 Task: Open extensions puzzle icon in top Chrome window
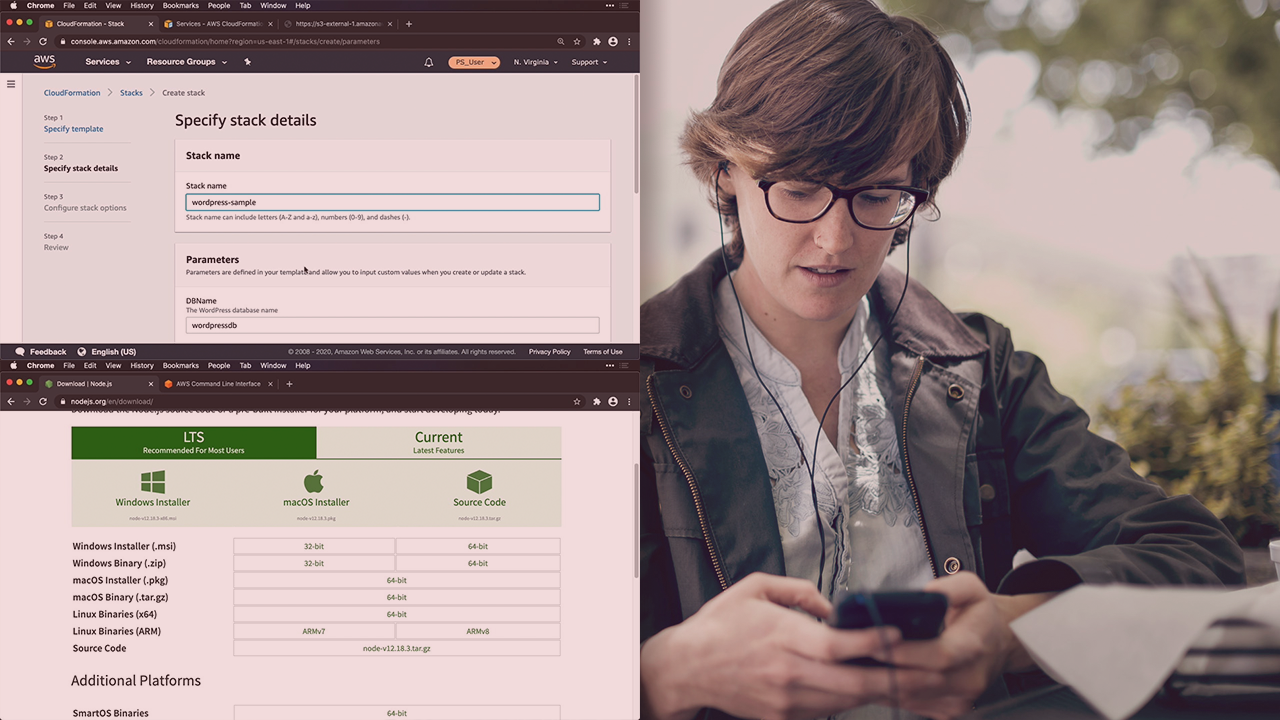point(597,41)
